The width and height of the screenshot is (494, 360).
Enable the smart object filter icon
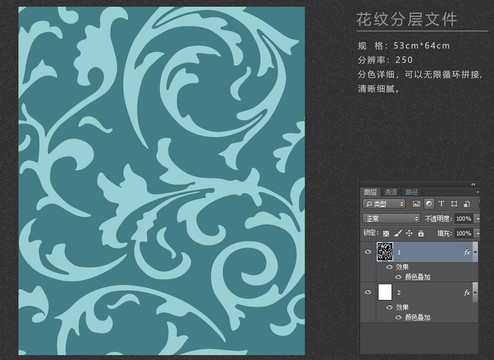pos(467,204)
